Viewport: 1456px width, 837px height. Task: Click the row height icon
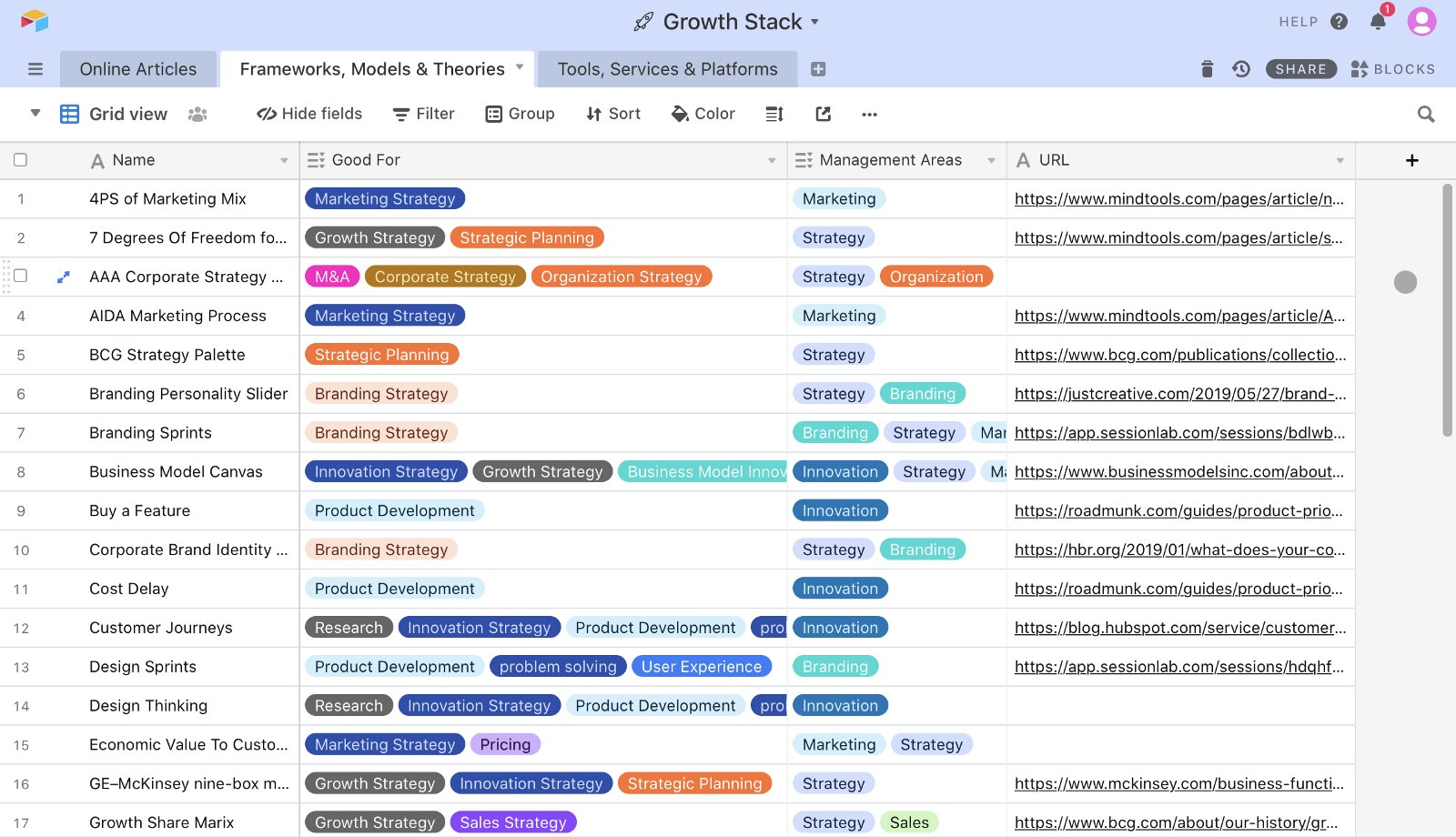click(x=774, y=114)
